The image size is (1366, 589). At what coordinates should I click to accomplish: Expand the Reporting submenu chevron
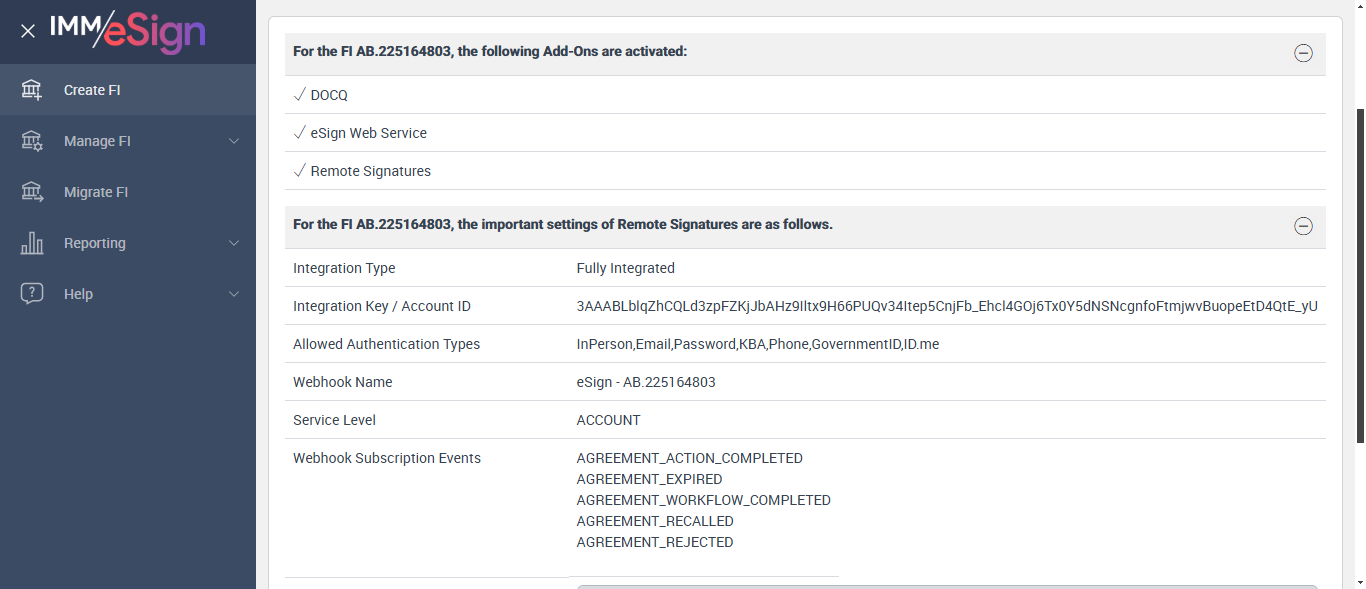coord(234,243)
